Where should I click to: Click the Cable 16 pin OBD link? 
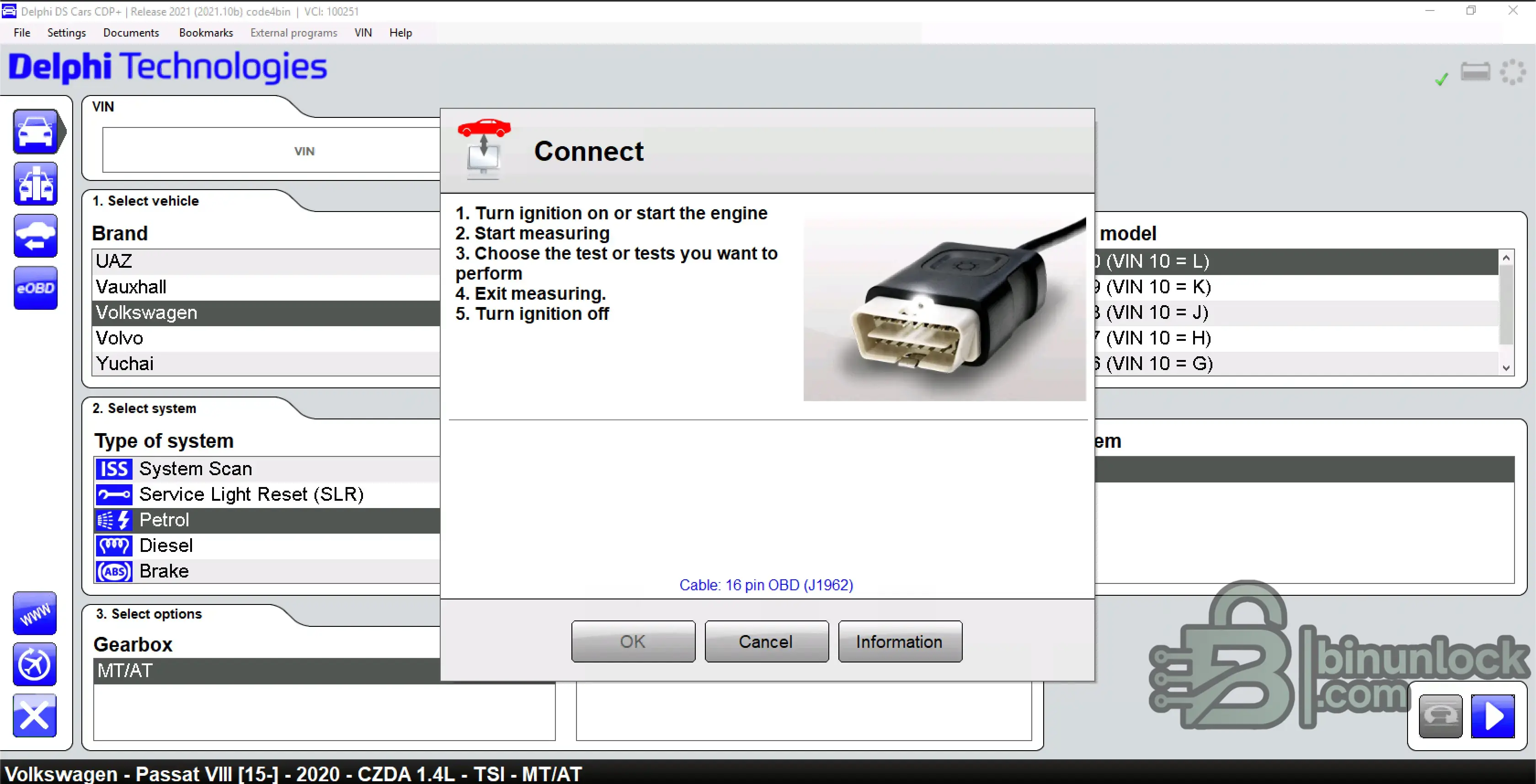tap(766, 585)
